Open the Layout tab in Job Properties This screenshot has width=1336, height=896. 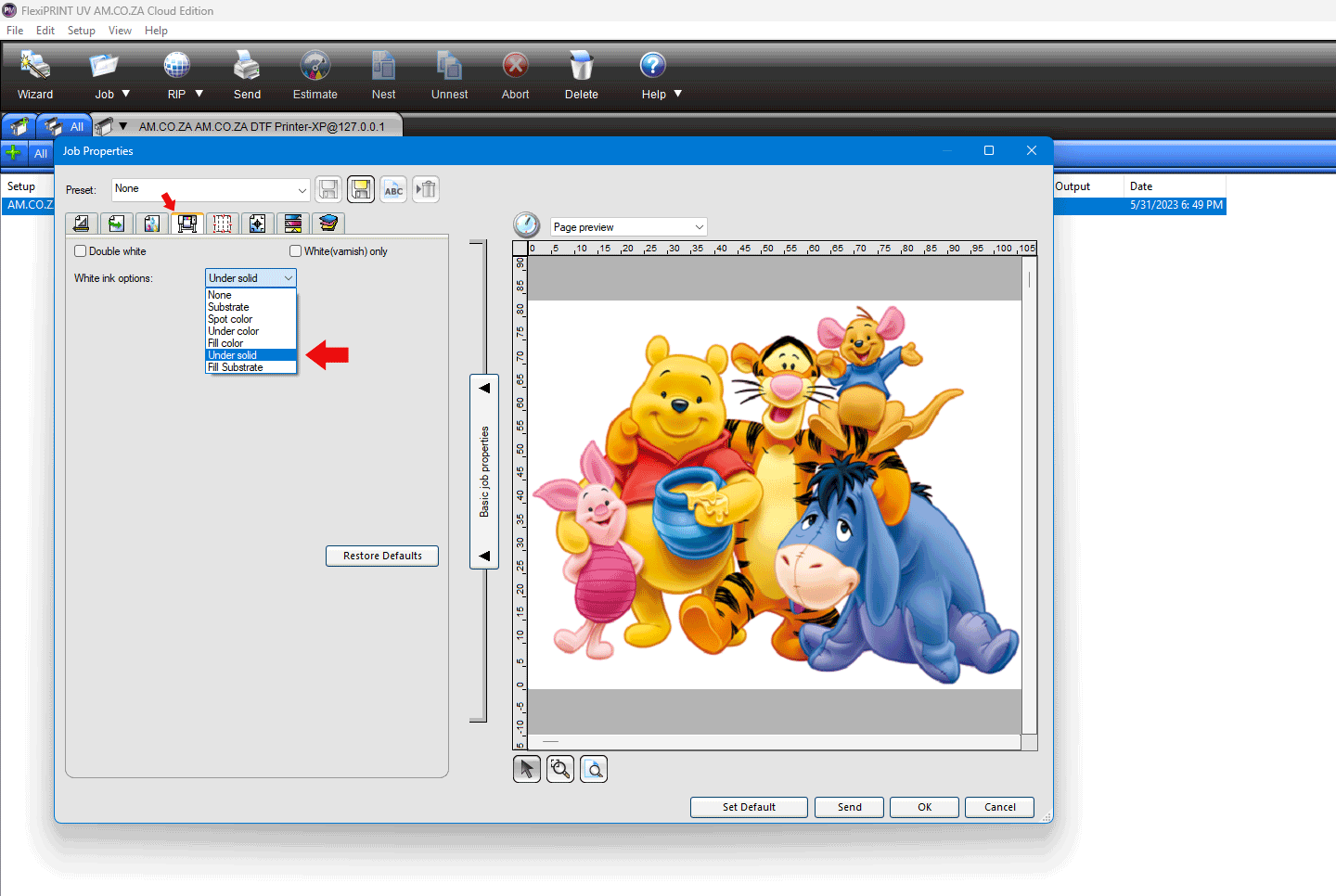pyautogui.click(x=81, y=223)
